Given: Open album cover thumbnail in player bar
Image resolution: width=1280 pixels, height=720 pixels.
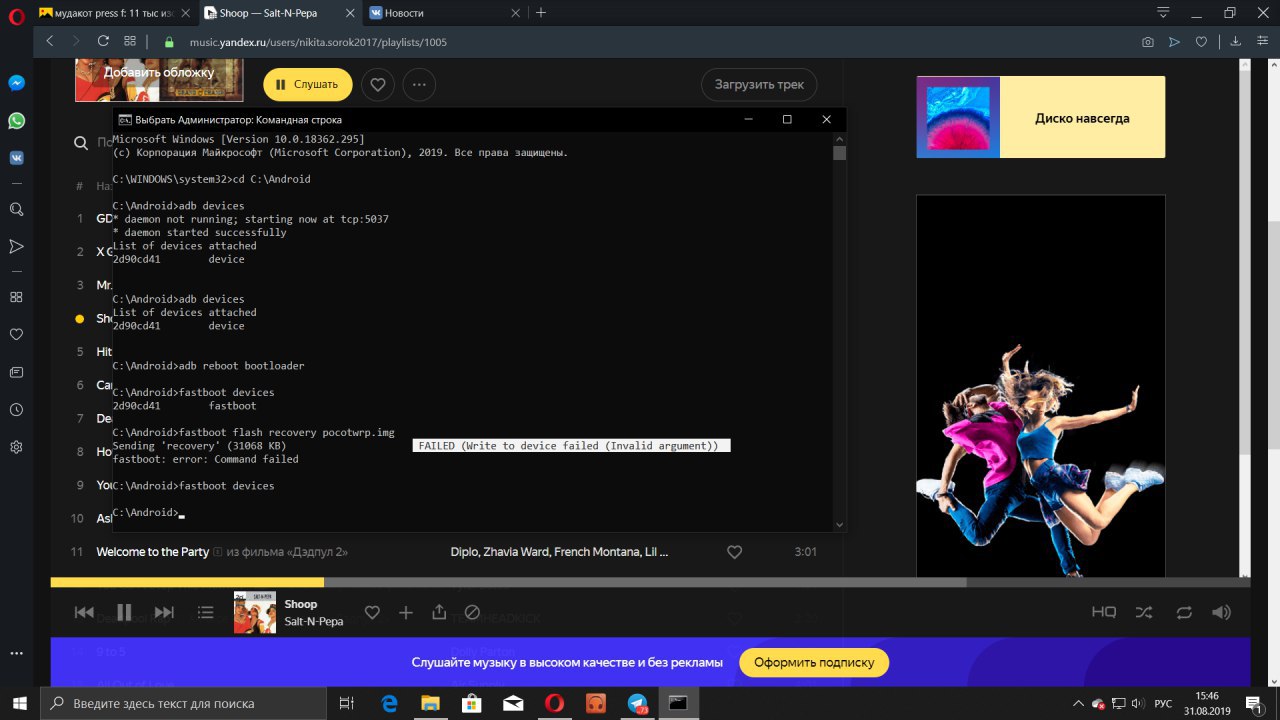Looking at the screenshot, I should (255, 612).
